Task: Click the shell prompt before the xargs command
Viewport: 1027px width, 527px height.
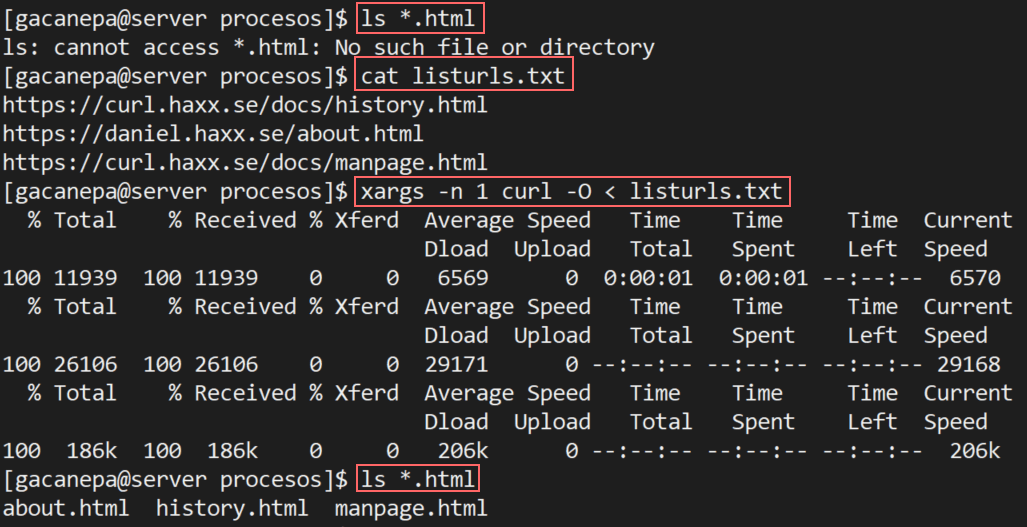Action: point(175,191)
